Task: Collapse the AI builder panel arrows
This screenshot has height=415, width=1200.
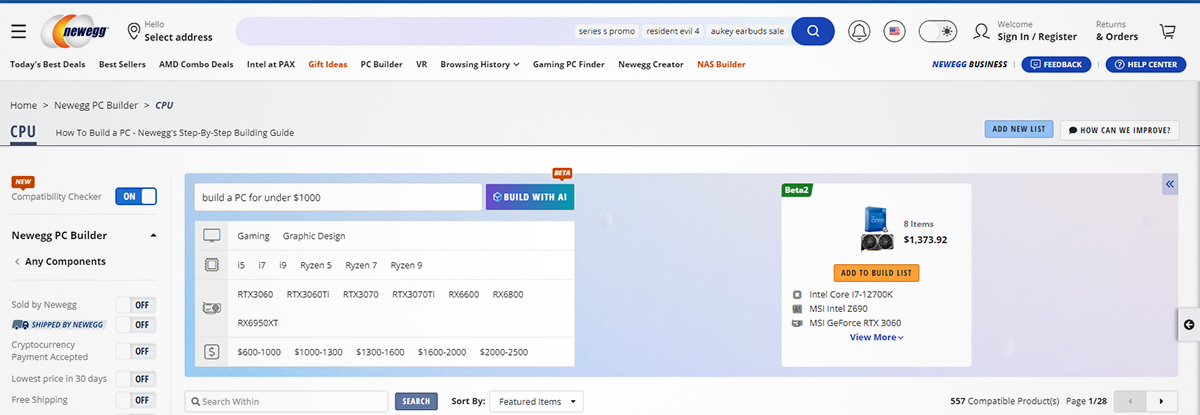Action: 1170,184
